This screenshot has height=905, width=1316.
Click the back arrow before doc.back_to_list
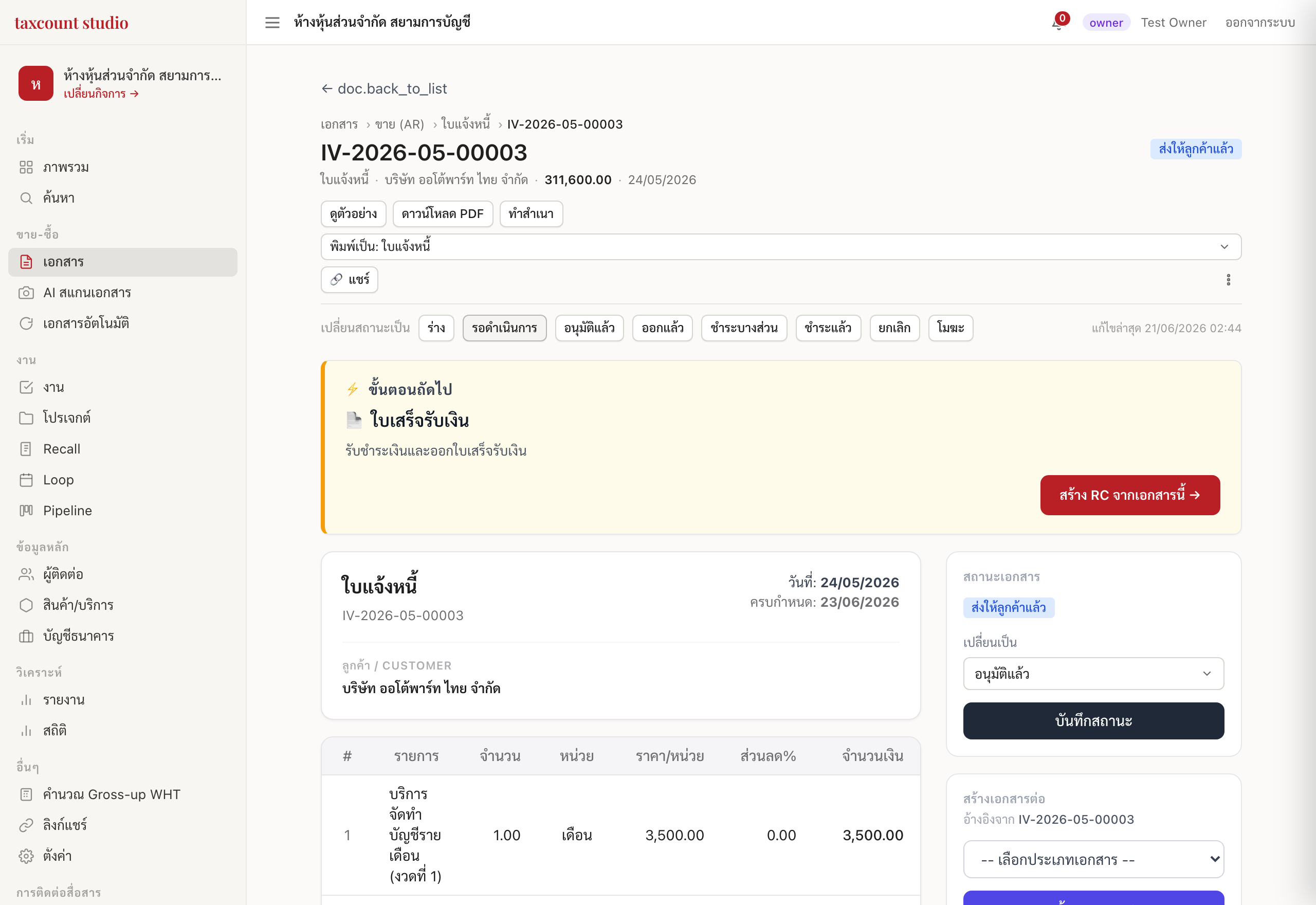point(327,88)
